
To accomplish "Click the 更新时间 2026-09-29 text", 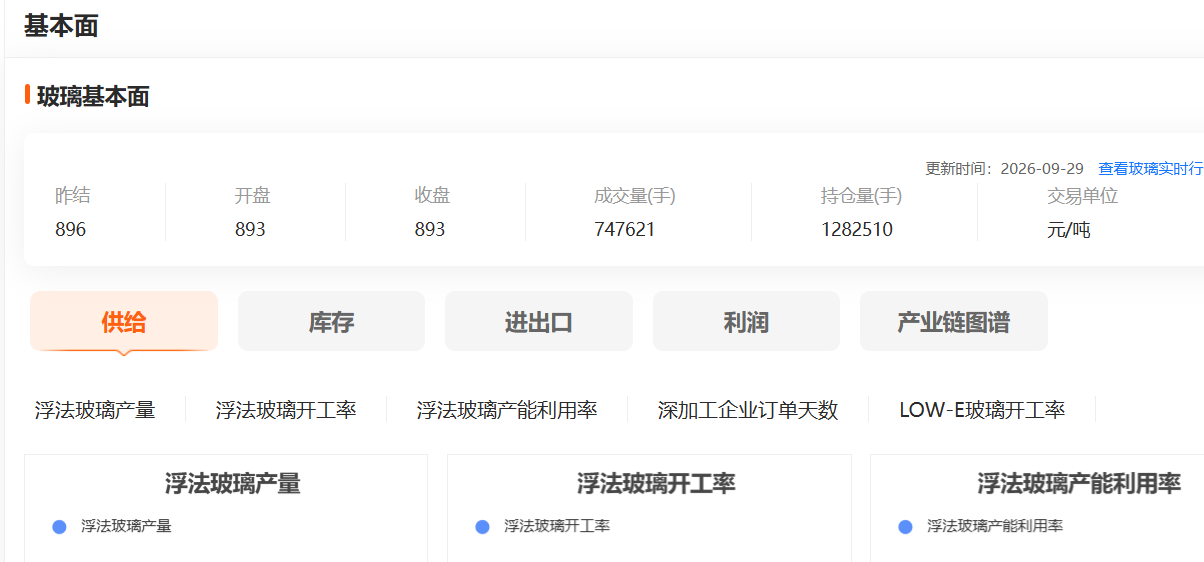I will [1005, 168].
